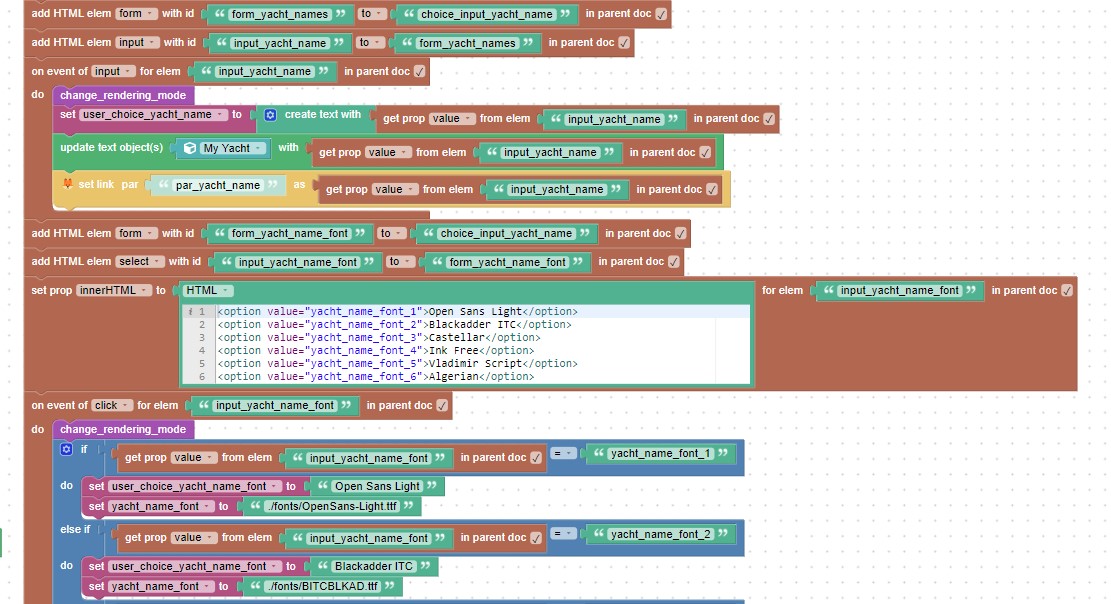Screen dimensions: 1111x604
Task: Select change_rendering_mode block under click event
Action: click(x=123, y=429)
